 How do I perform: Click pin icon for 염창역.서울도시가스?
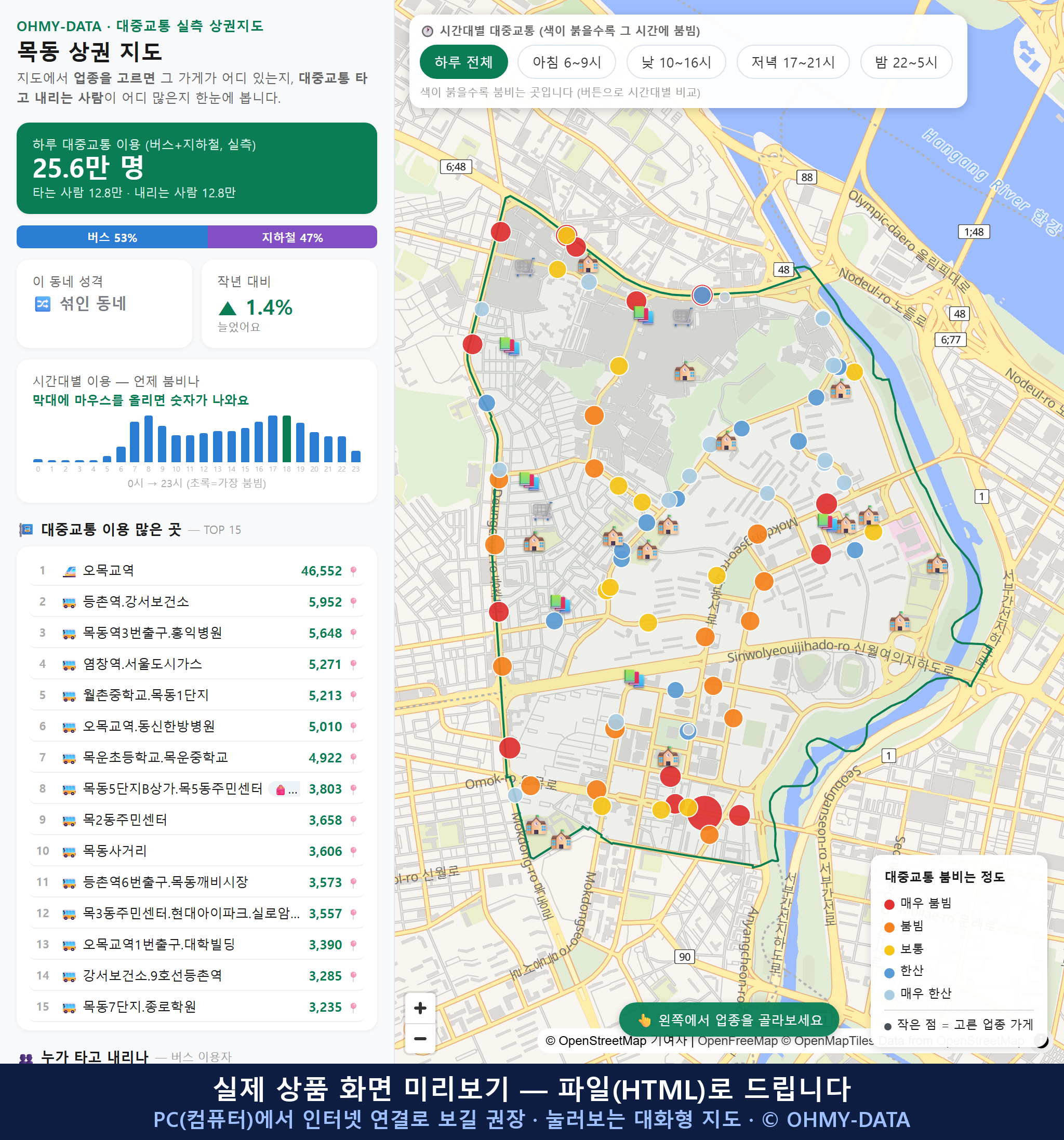click(353, 664)
